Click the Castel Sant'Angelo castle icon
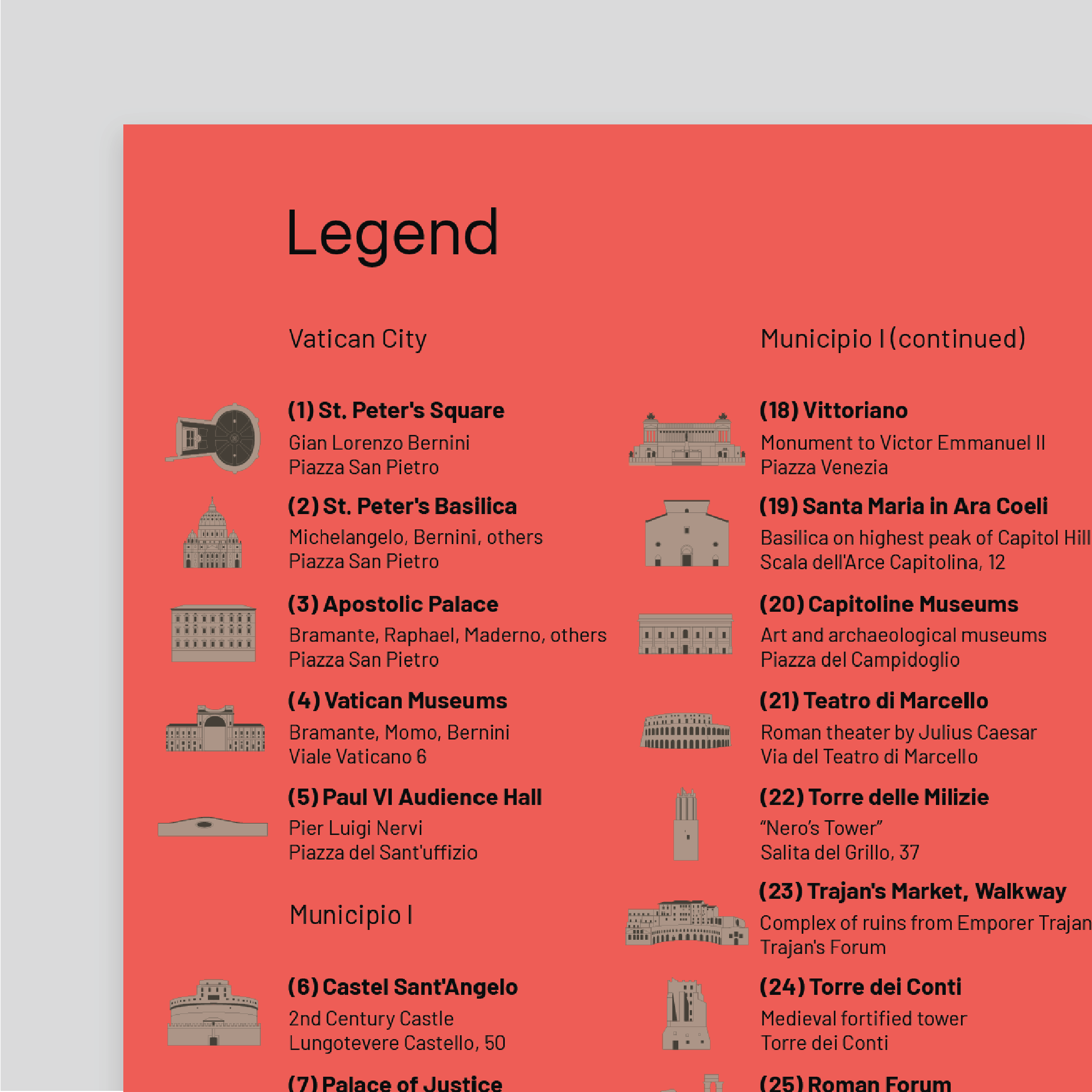This screenshot has width=1092, height=1092. tap(214, 1013)
